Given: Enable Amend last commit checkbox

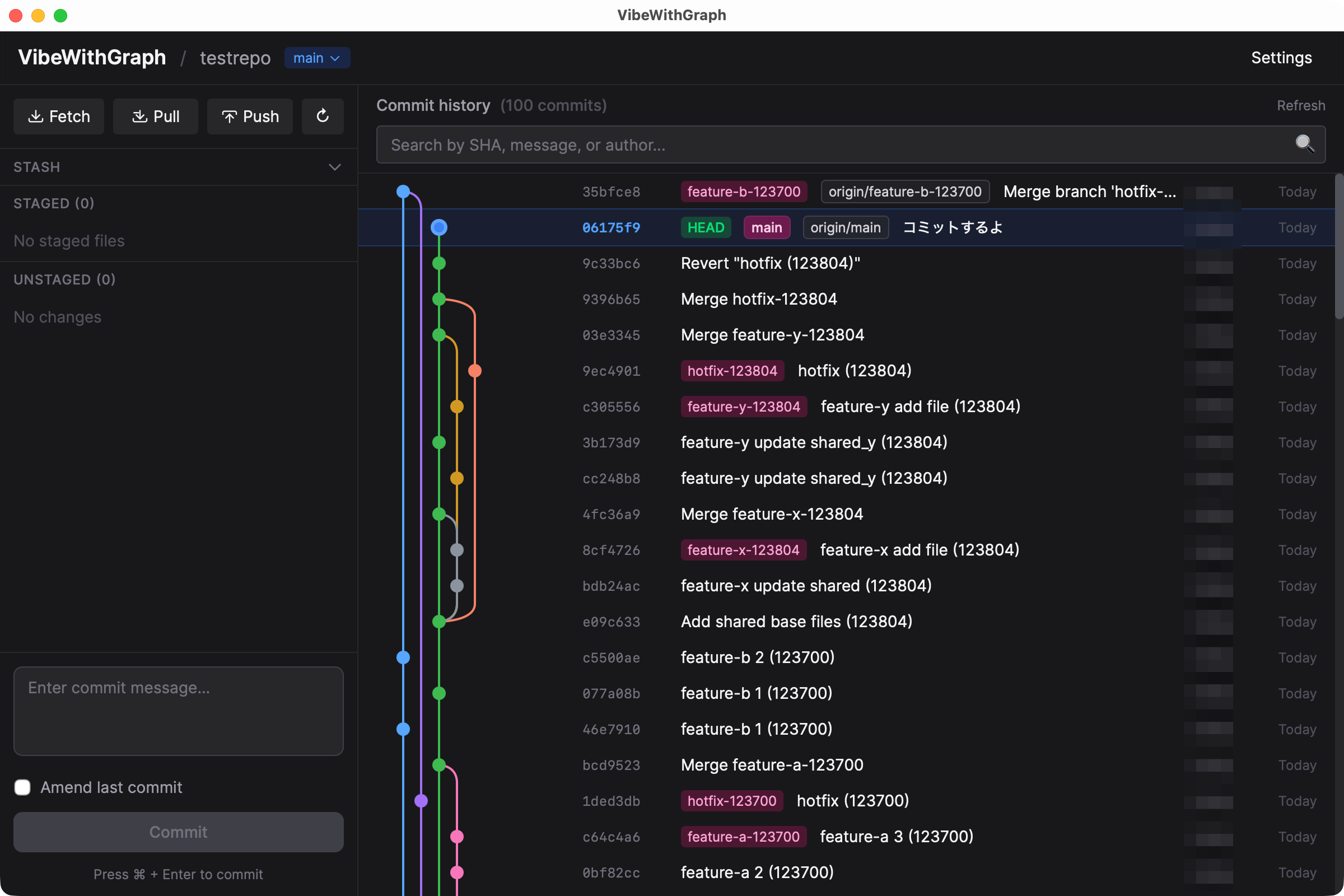Looking at the screenshot, I should (x=22, y=787).
